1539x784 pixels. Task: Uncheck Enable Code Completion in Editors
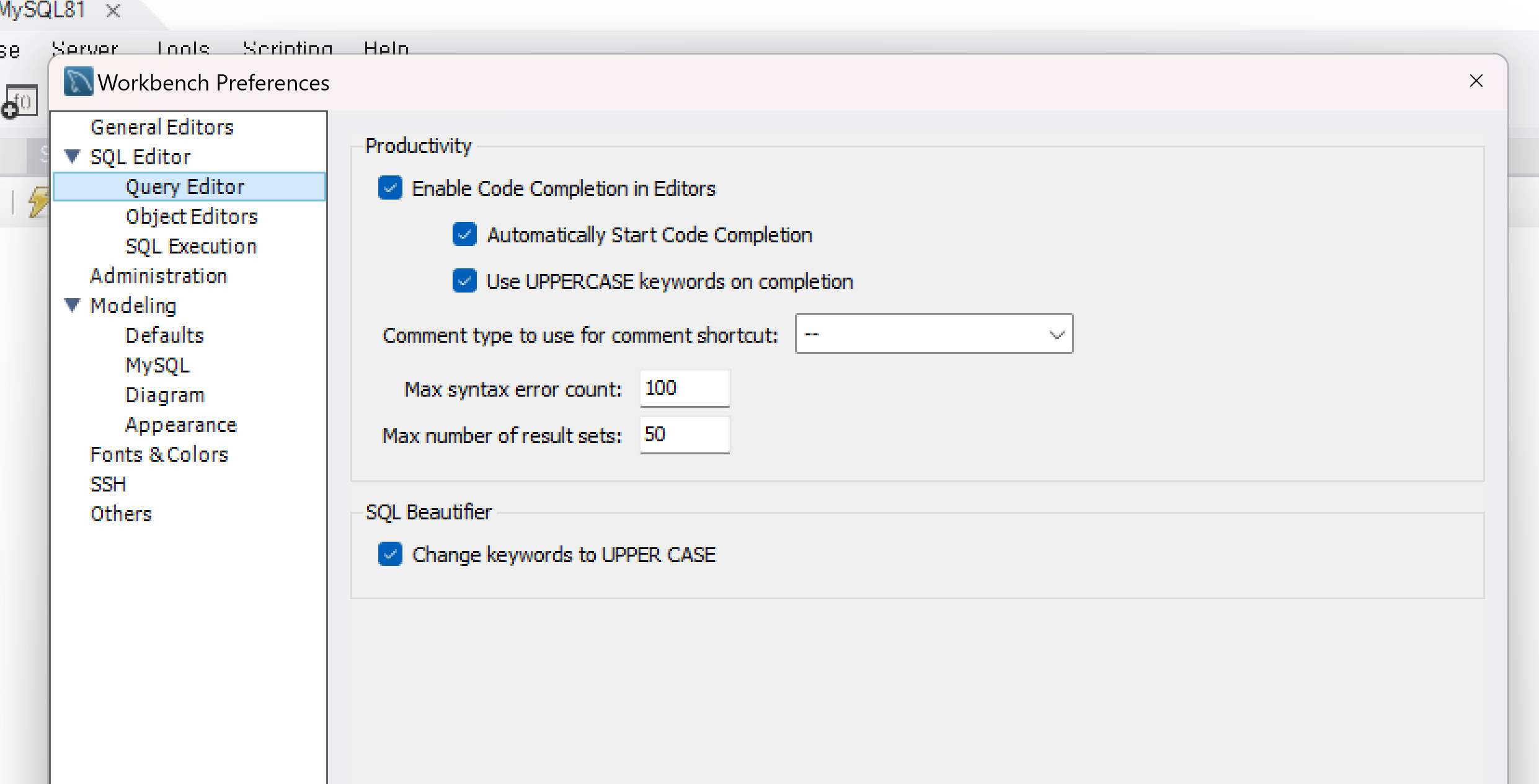390,188
